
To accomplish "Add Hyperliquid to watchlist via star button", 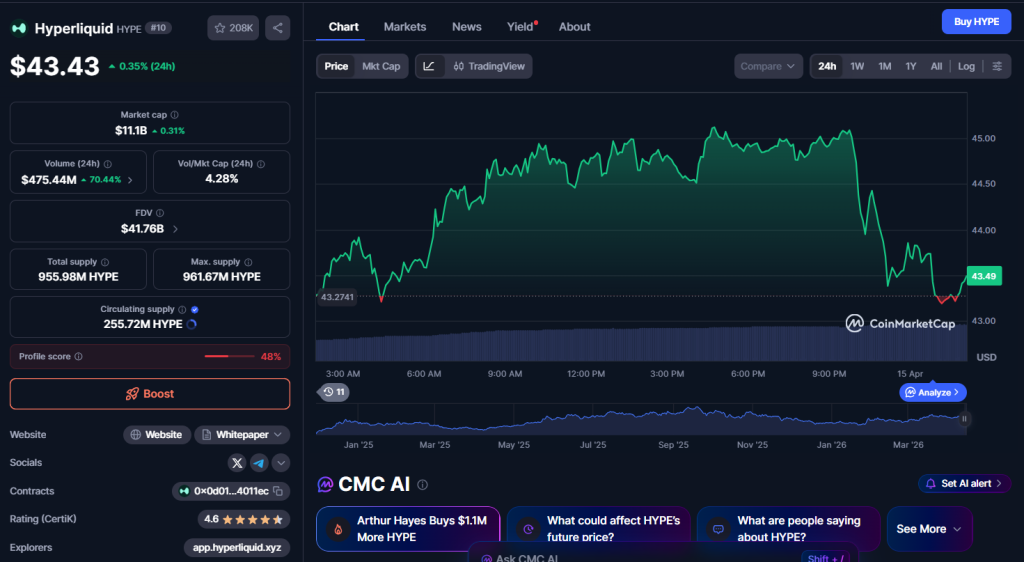I will click(235, 28).
